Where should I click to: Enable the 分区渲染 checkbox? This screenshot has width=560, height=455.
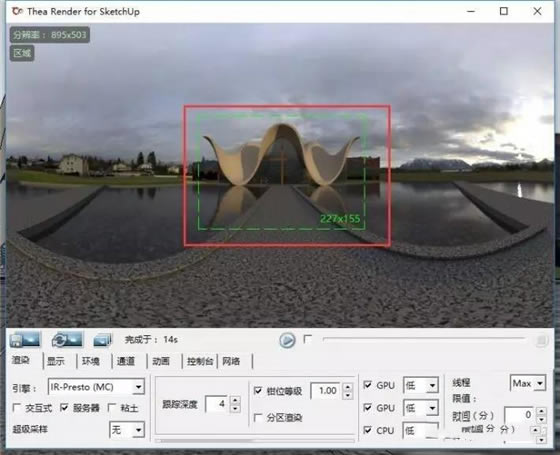[x=258, y=417]
